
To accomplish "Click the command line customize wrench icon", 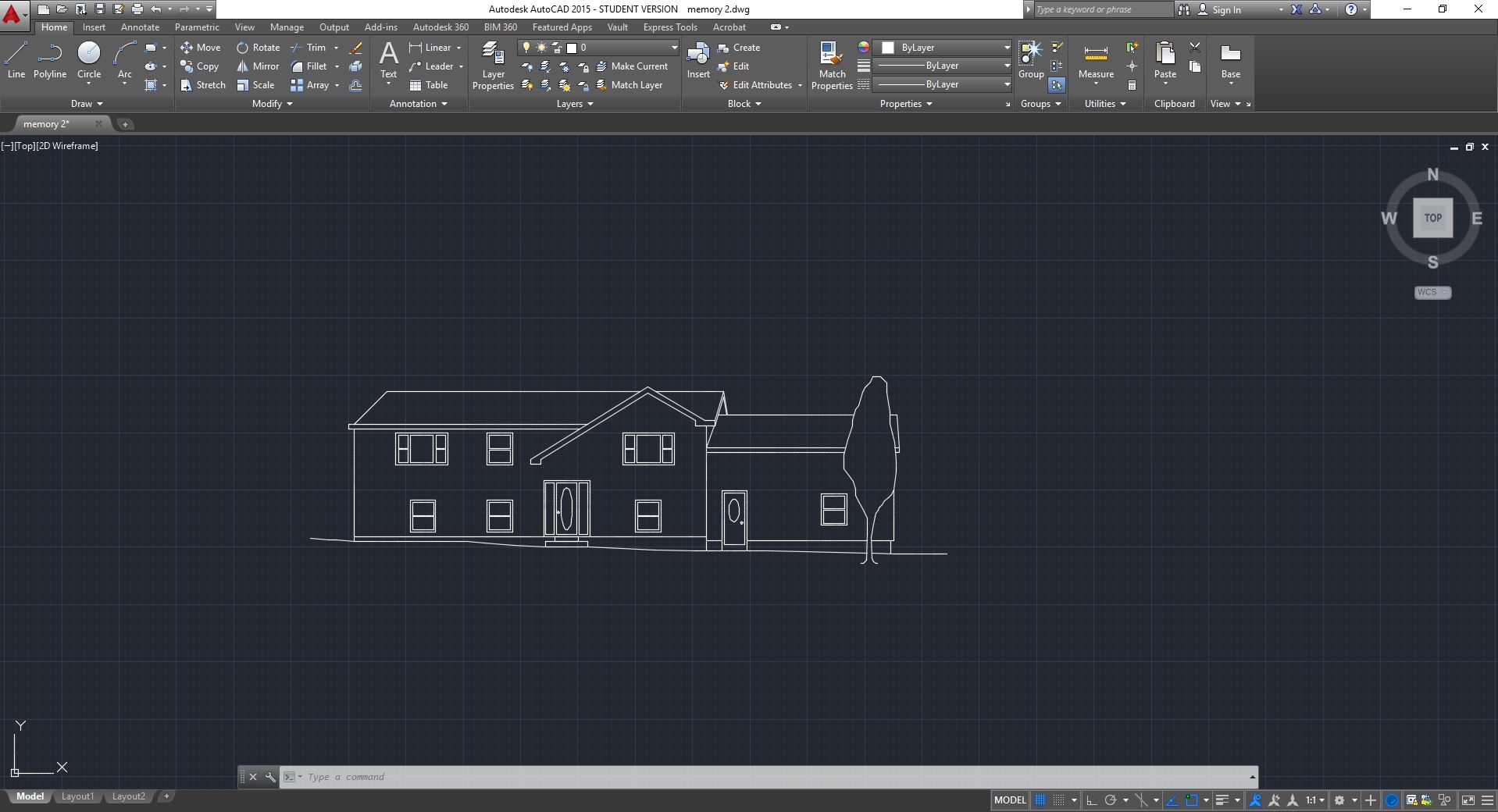I will click(x=270, y=777).
